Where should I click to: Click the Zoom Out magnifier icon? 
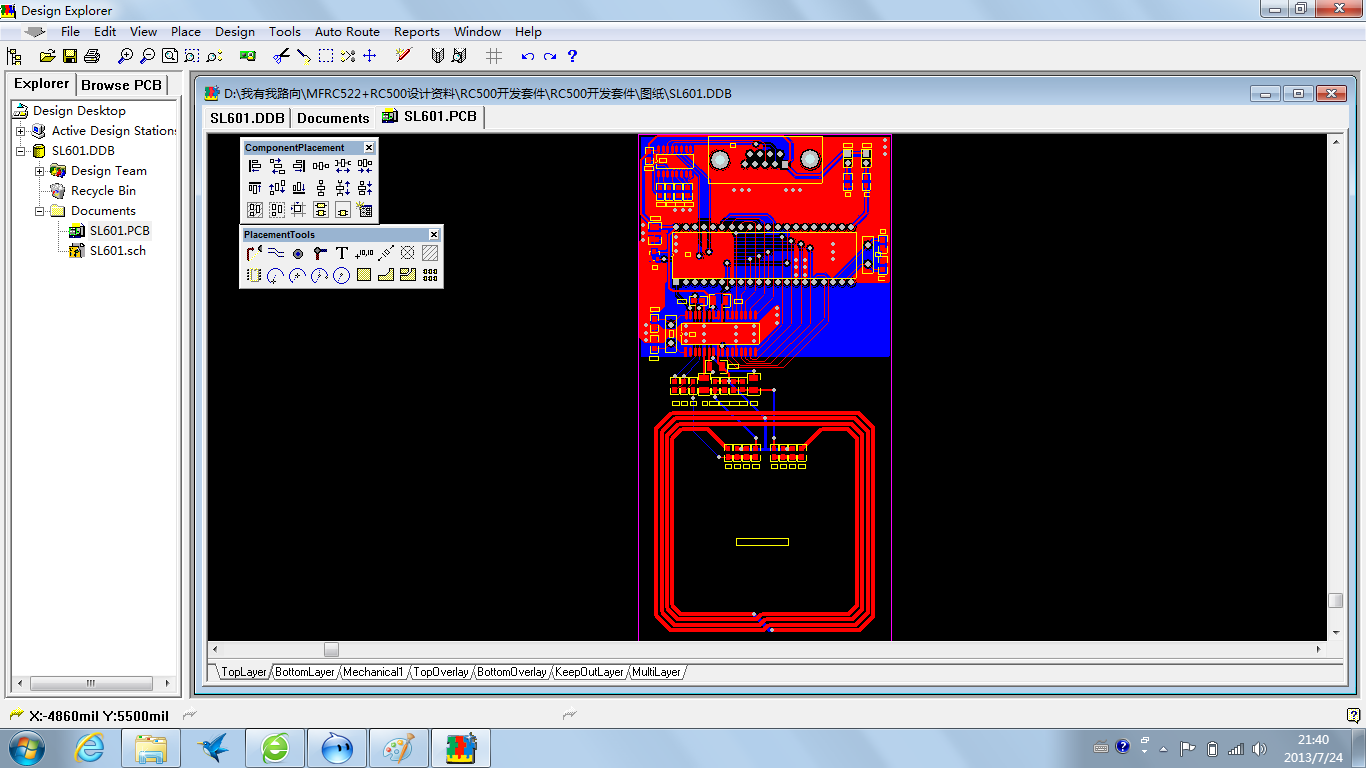click(x=147, y=56)
